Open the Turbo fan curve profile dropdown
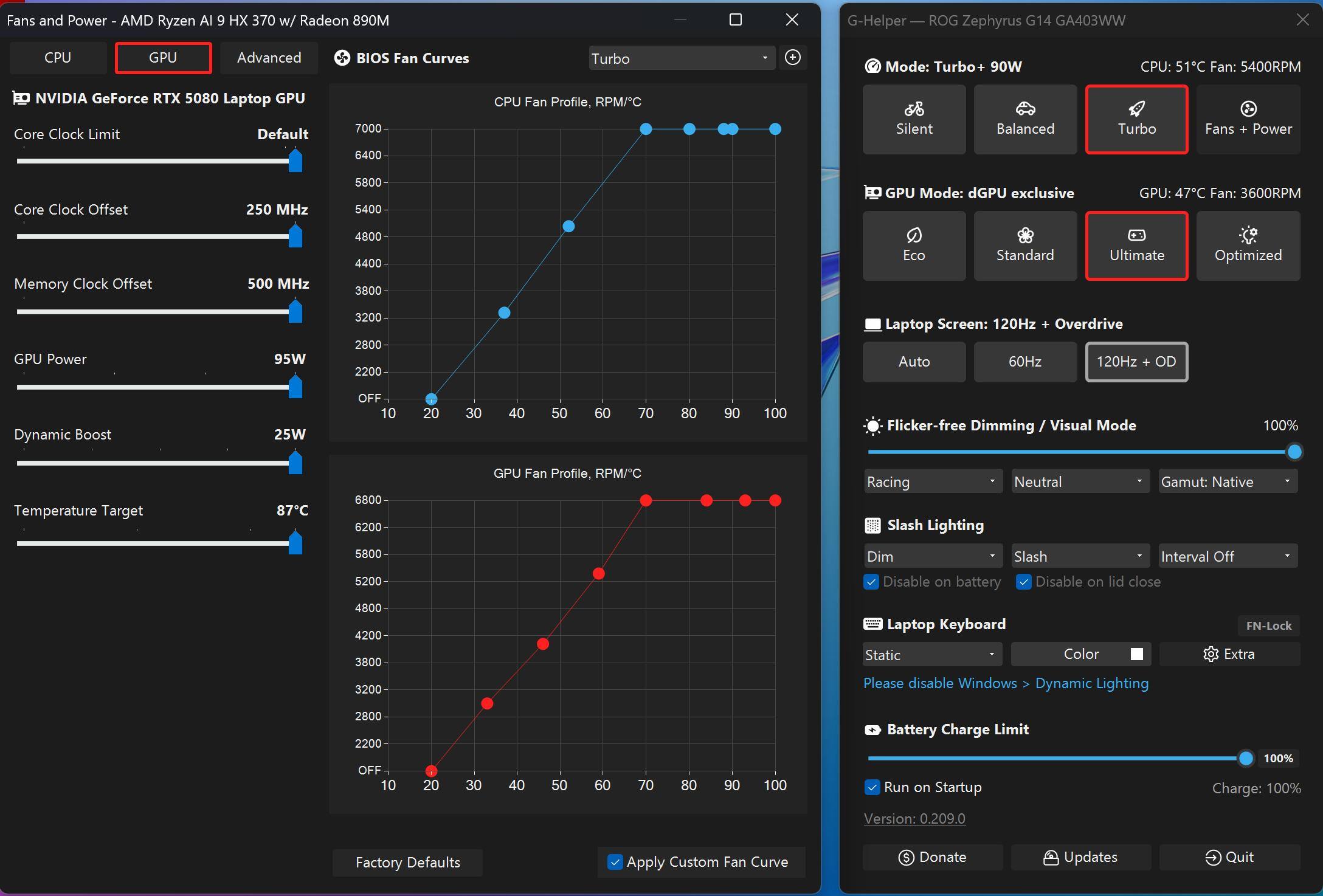This screenshot has width=1323, height=896. tap(681, 58)
